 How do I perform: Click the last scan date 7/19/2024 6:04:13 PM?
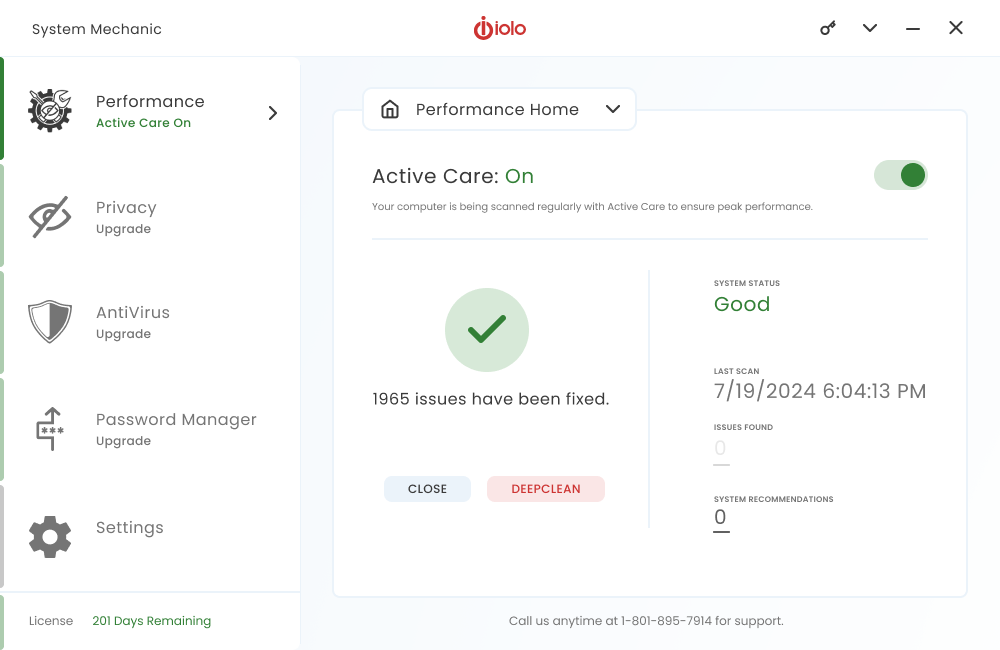click(820, 391)
